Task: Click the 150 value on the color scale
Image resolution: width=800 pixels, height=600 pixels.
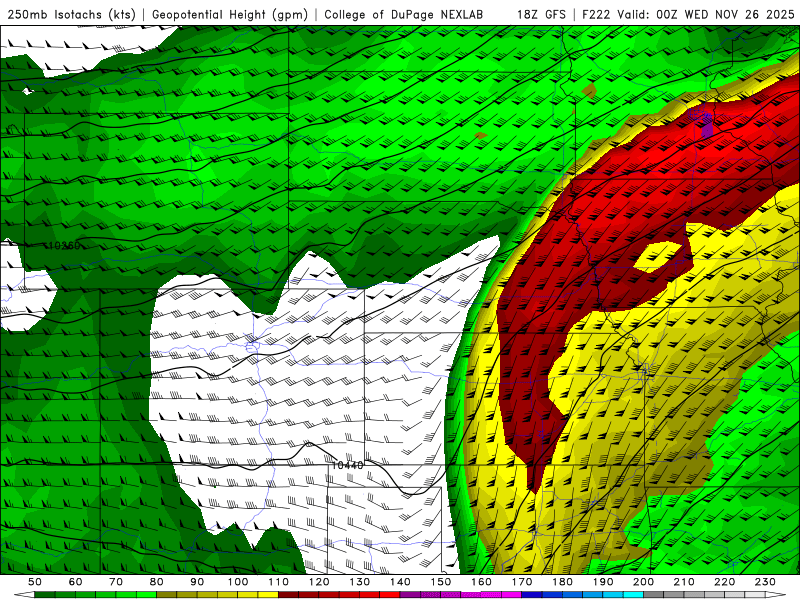Action: [441, 582]
